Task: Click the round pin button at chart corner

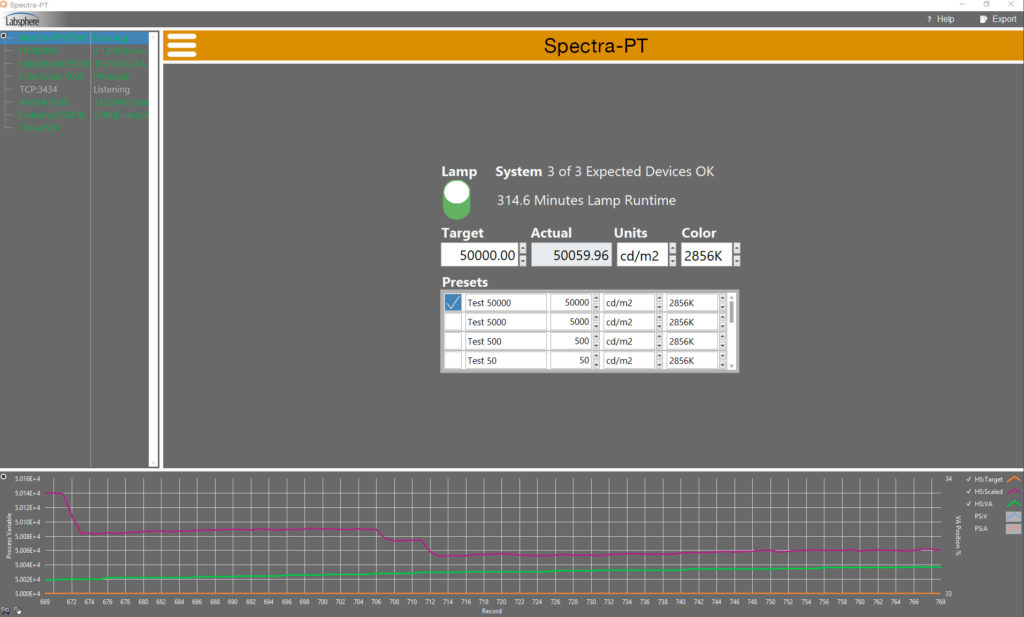Action: [4, 477]
